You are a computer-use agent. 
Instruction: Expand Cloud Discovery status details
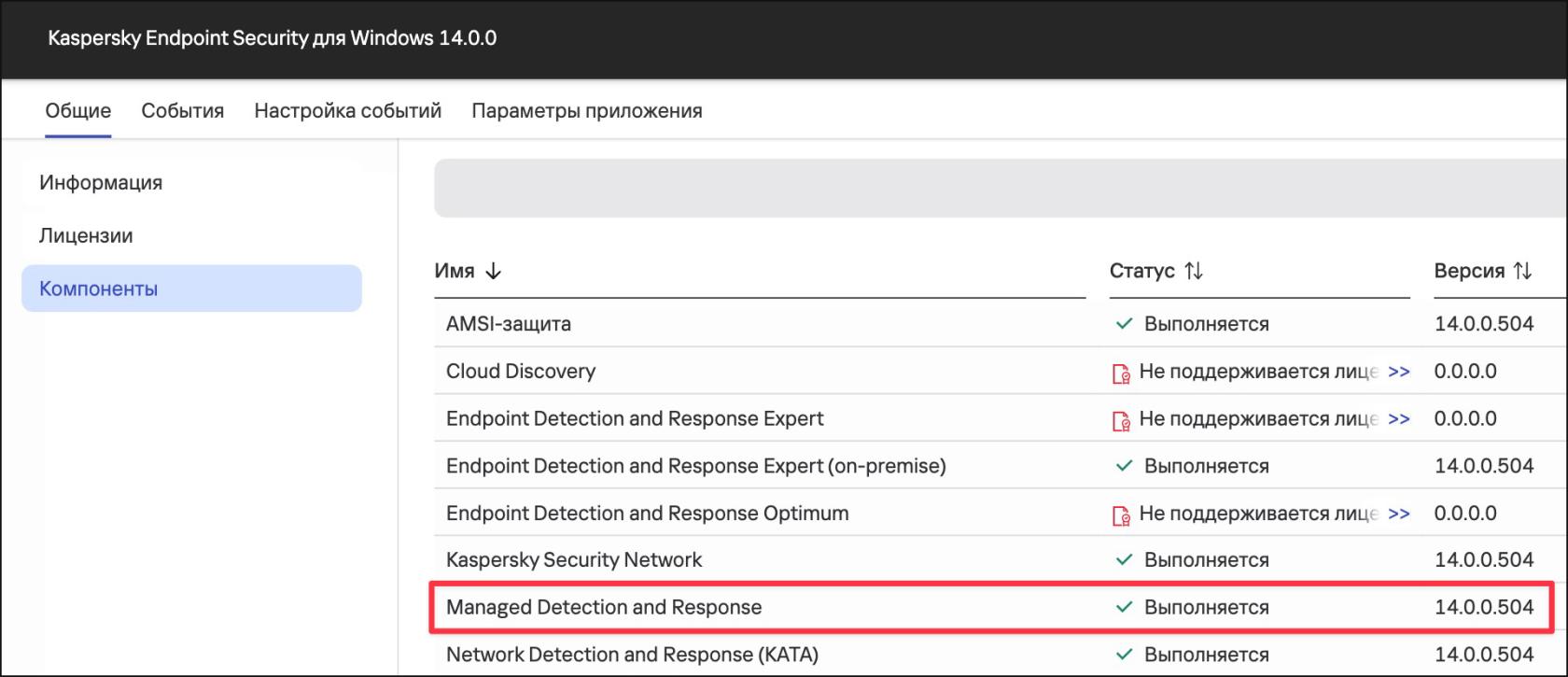(1399, 372)
